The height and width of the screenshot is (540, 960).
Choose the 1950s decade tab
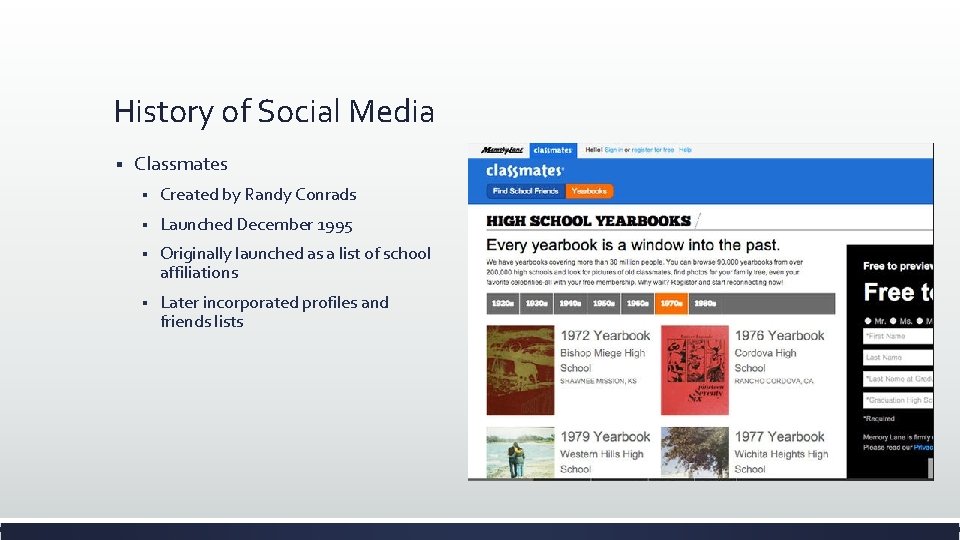(604, 304)
